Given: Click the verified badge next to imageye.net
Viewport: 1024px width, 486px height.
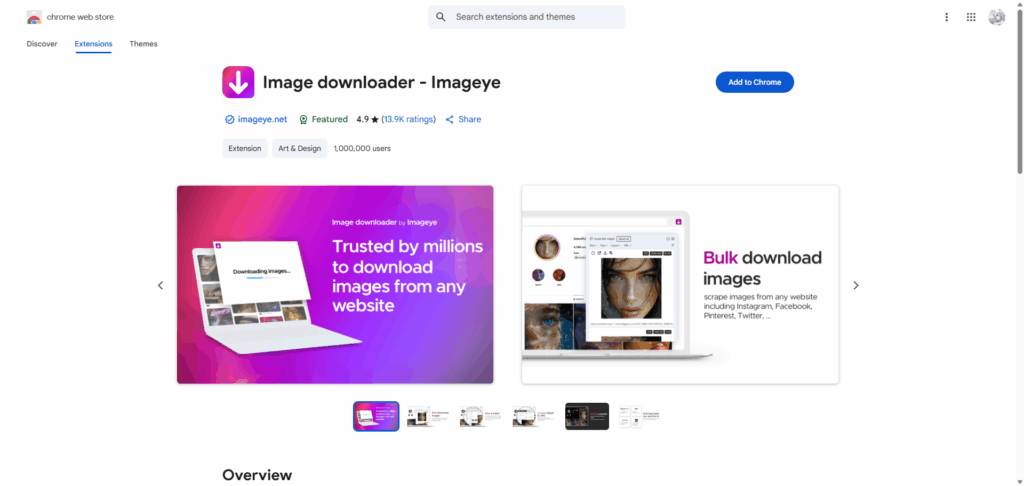Looking at the screenshot, I should pyautogui.click(x=229, y=120).
